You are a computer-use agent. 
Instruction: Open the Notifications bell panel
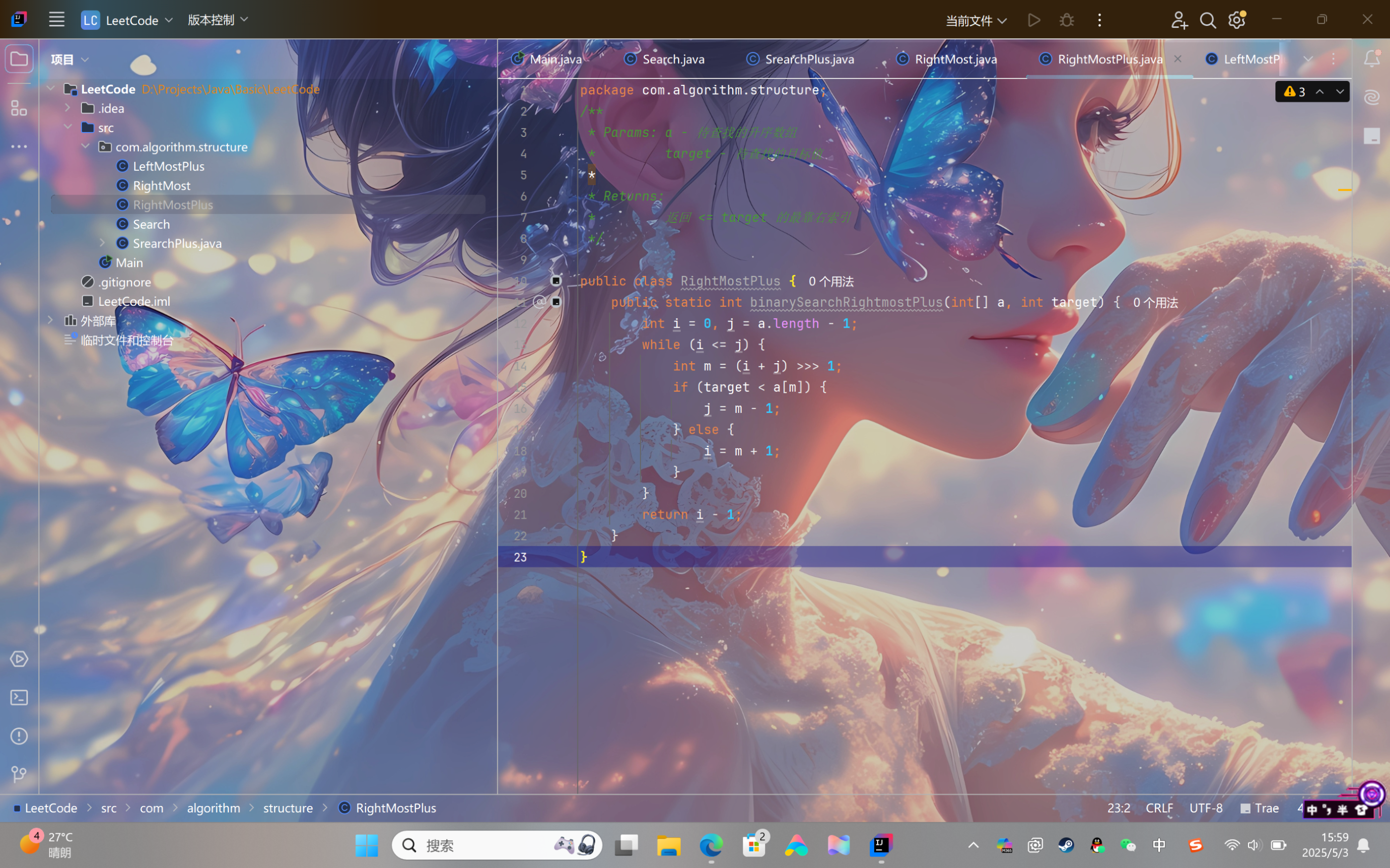pos(1372,59)
